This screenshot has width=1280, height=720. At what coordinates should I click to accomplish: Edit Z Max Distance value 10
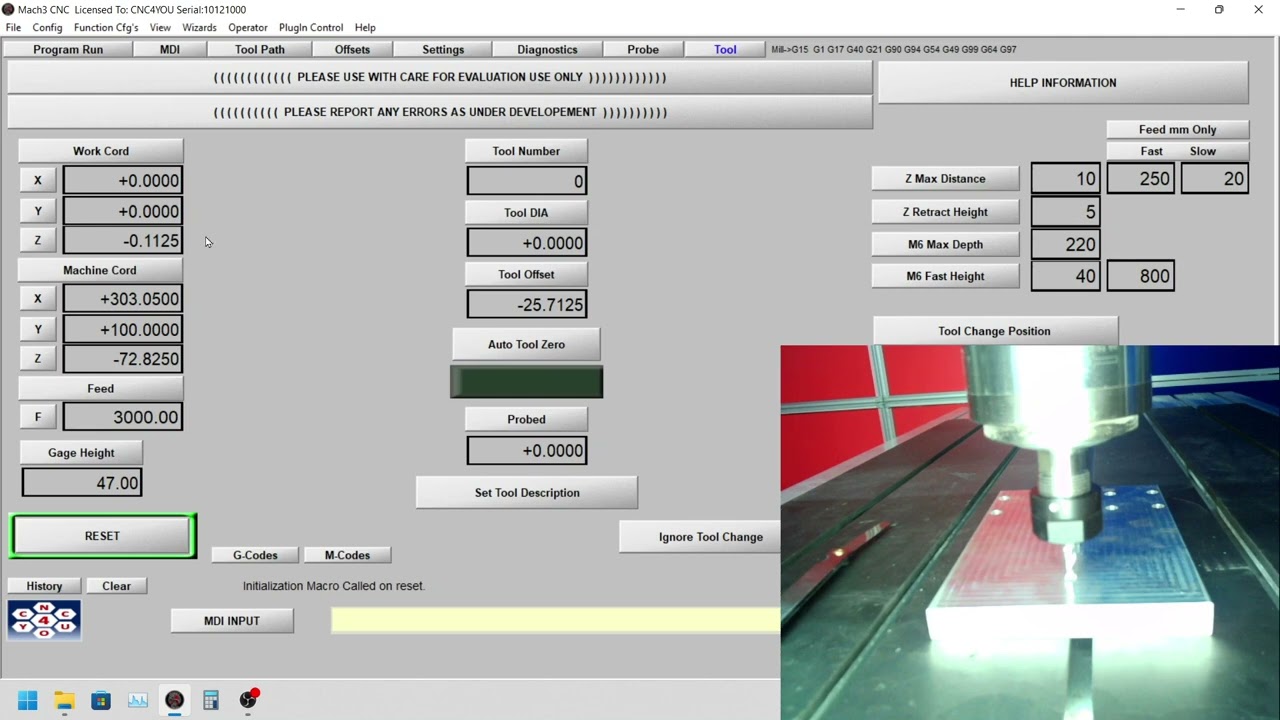[x=1066, y=179]
